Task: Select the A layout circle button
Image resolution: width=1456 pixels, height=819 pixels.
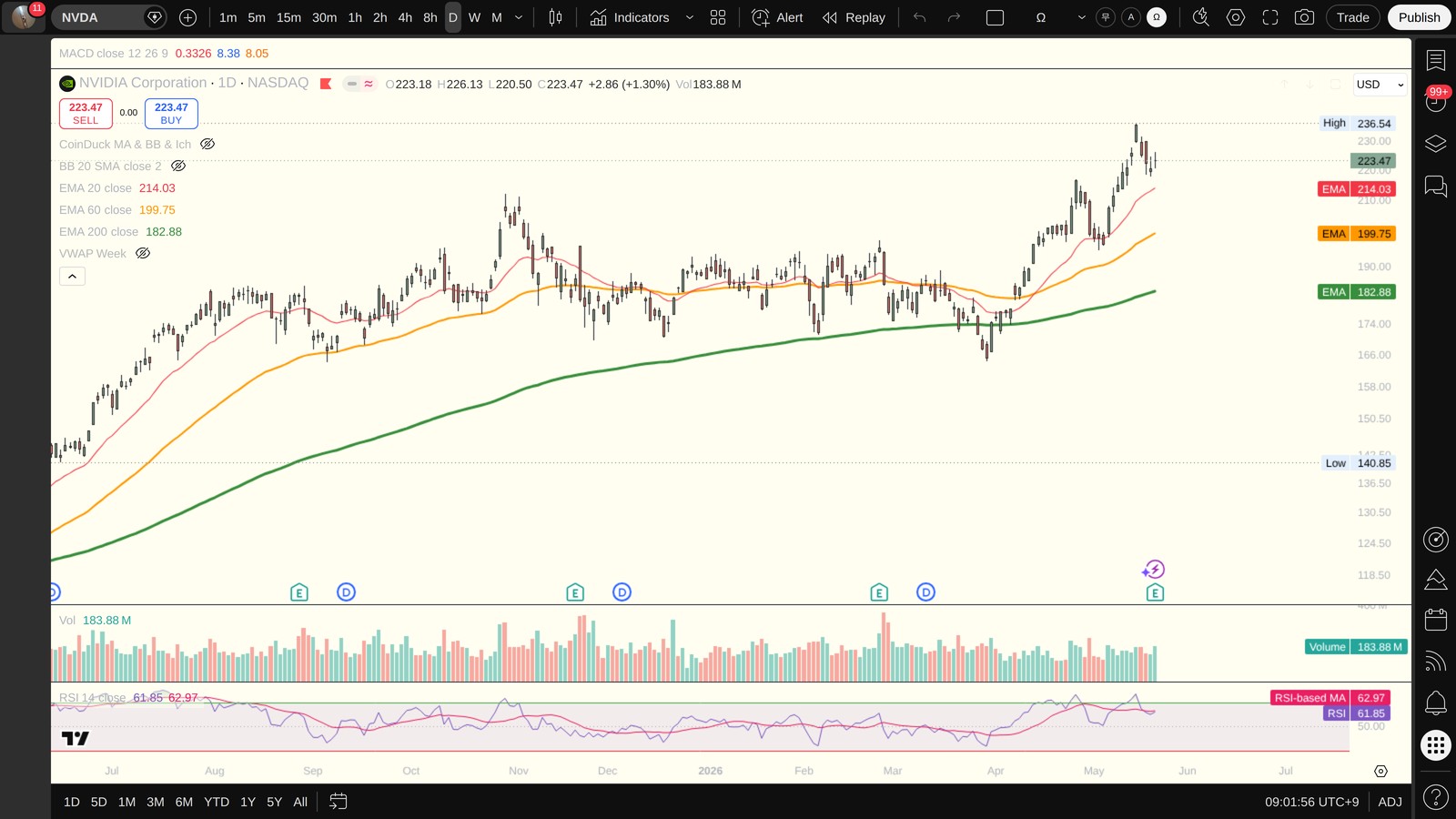Action: point(1131,17)
